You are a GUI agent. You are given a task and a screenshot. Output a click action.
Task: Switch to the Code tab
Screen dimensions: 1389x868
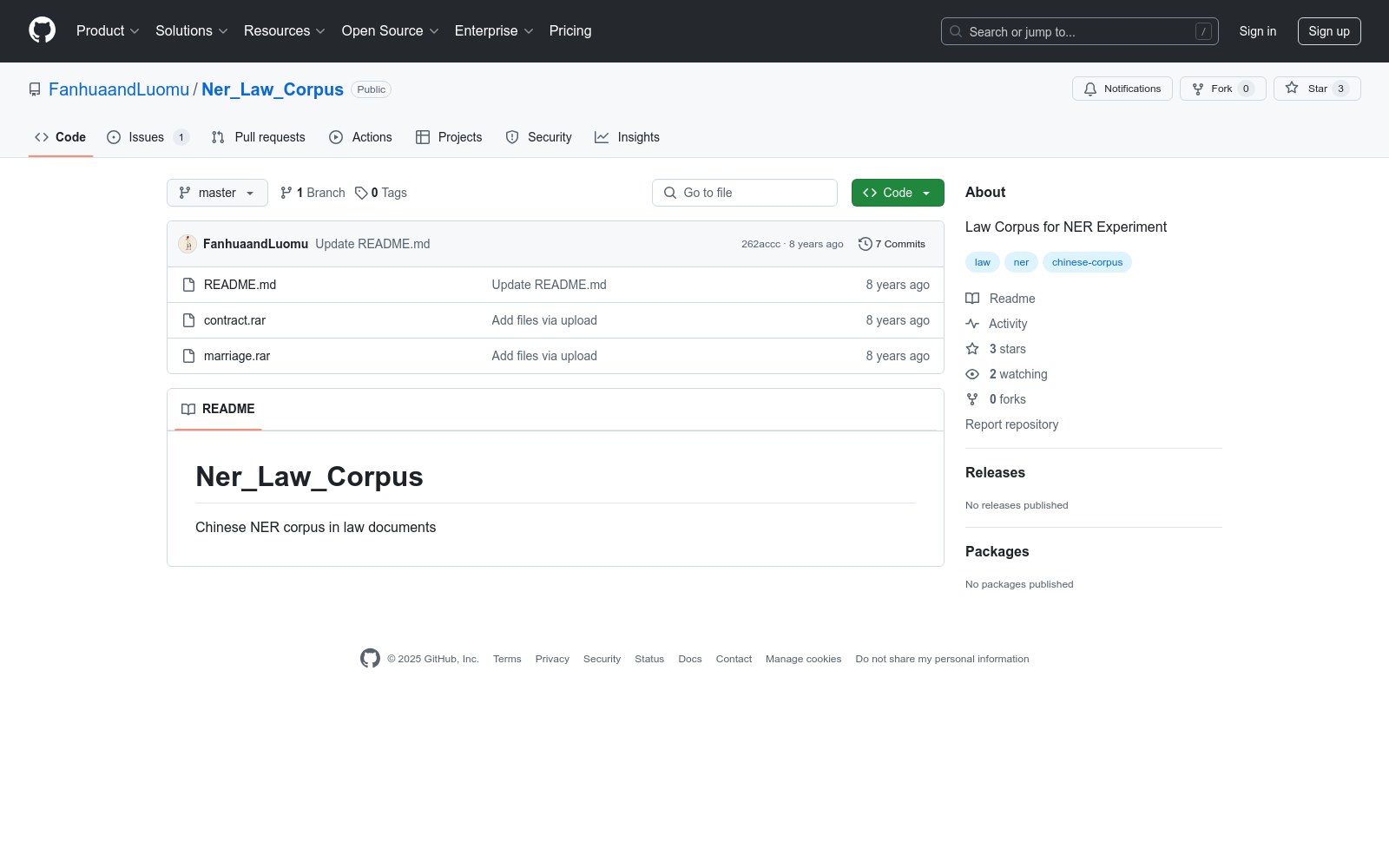point(61,137)
